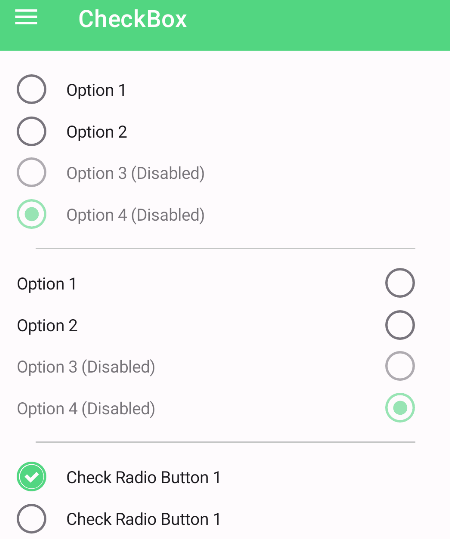Select Option 2 radio circle in first group
This screenshot has height=539, width=450.
32,131
